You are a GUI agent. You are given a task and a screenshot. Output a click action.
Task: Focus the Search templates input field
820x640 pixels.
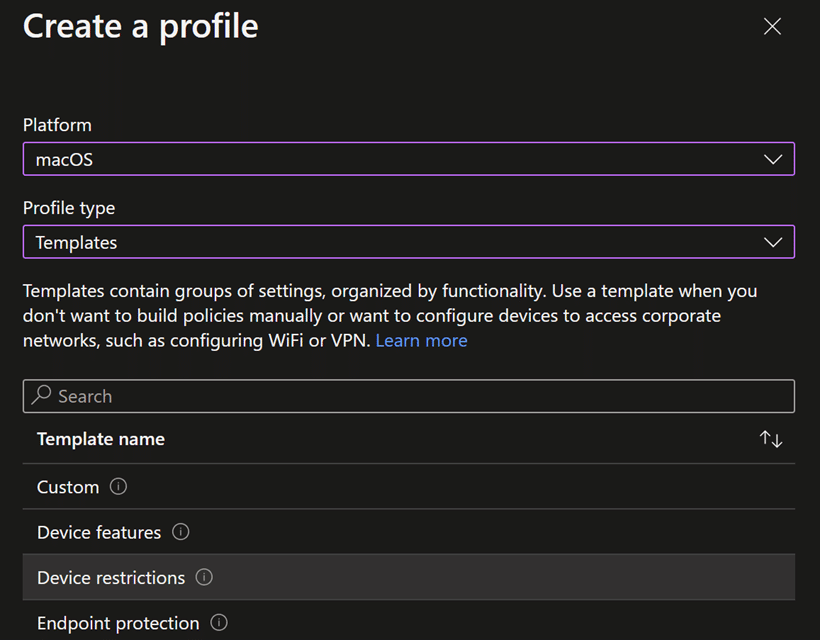(x=408, y=396)
